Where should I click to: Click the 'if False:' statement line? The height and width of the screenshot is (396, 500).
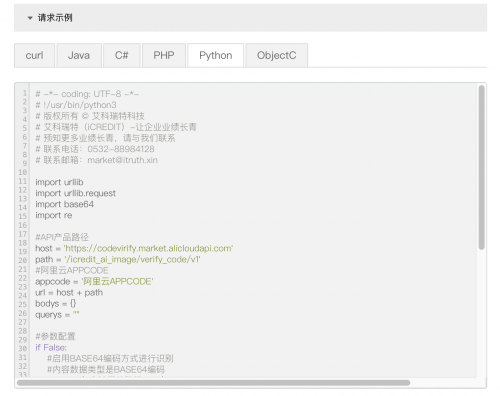tap(51, 348)
